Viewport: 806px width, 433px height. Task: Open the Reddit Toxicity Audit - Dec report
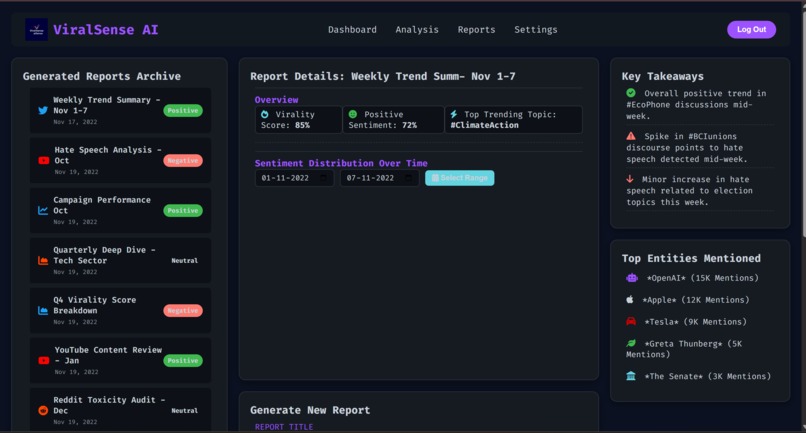click(120, 410)
